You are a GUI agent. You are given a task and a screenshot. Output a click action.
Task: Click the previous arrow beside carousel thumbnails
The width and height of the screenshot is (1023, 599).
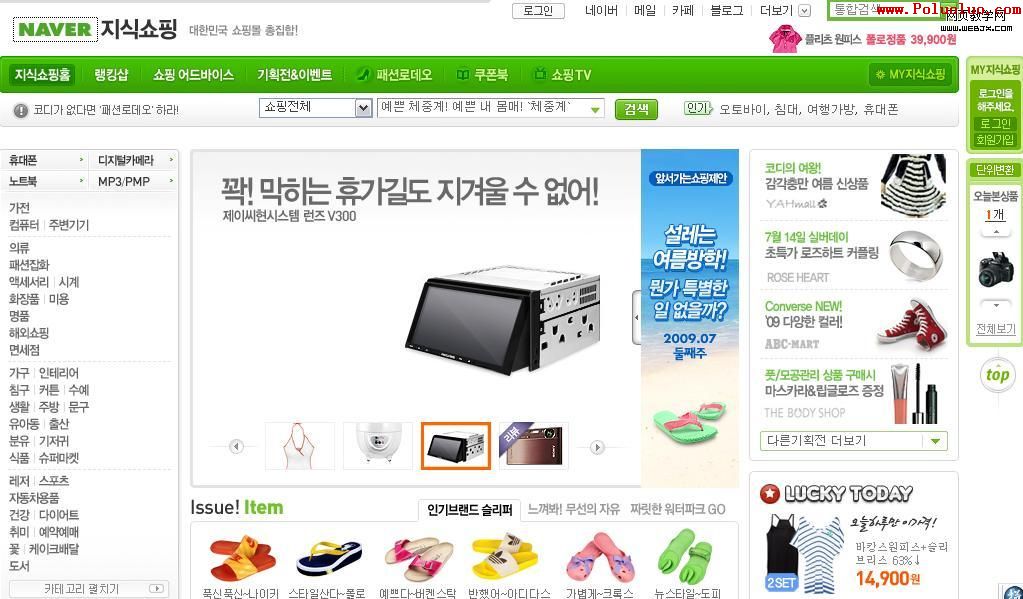tap(236, 446)
